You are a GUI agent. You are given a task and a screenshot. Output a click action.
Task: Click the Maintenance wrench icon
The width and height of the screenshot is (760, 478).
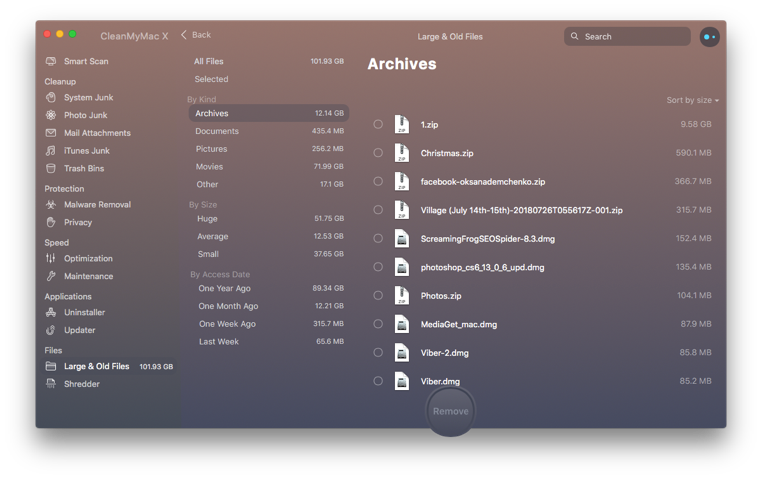pos(51,276)
